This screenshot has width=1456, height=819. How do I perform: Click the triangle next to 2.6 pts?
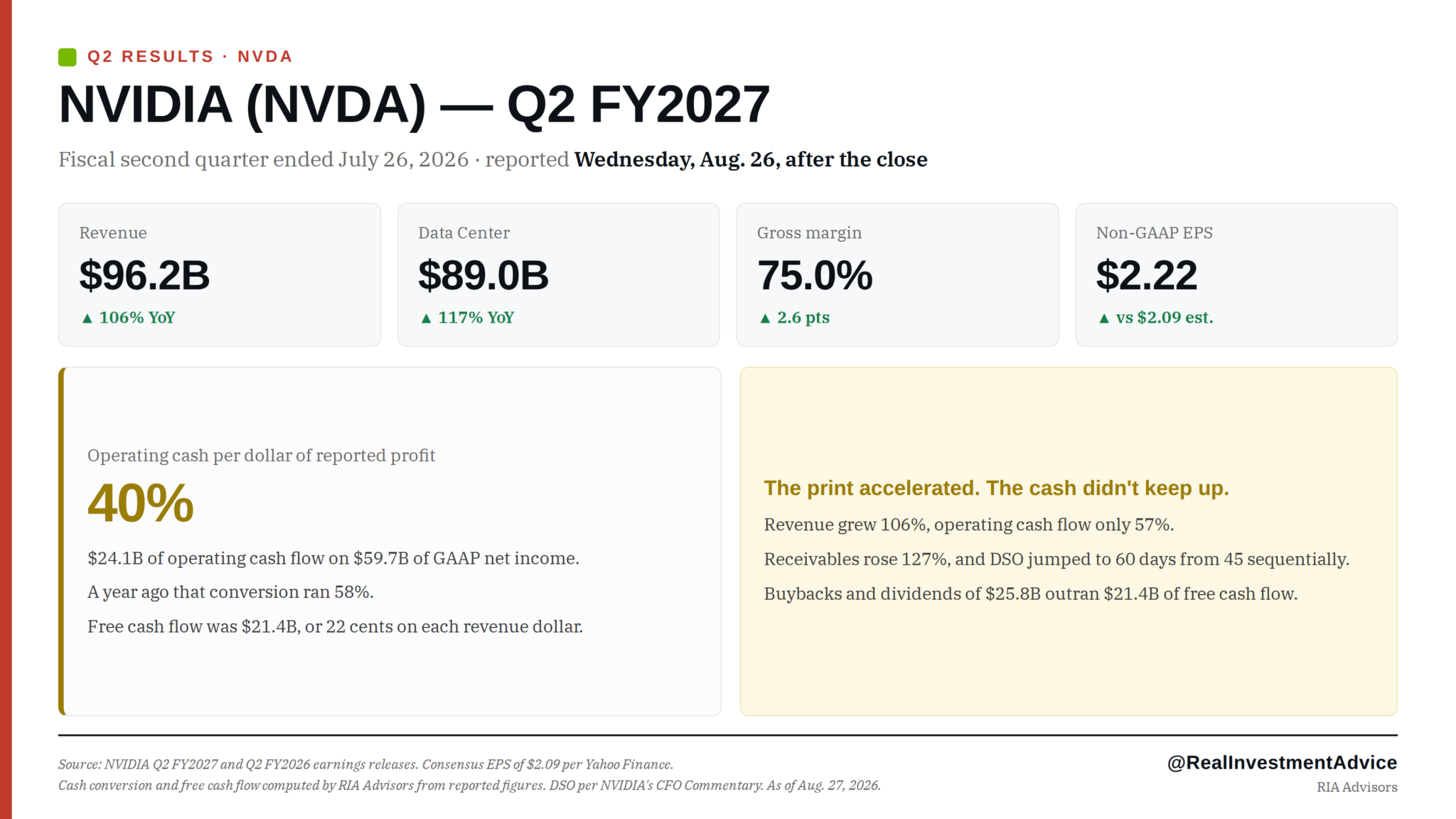tap(765, 318)
